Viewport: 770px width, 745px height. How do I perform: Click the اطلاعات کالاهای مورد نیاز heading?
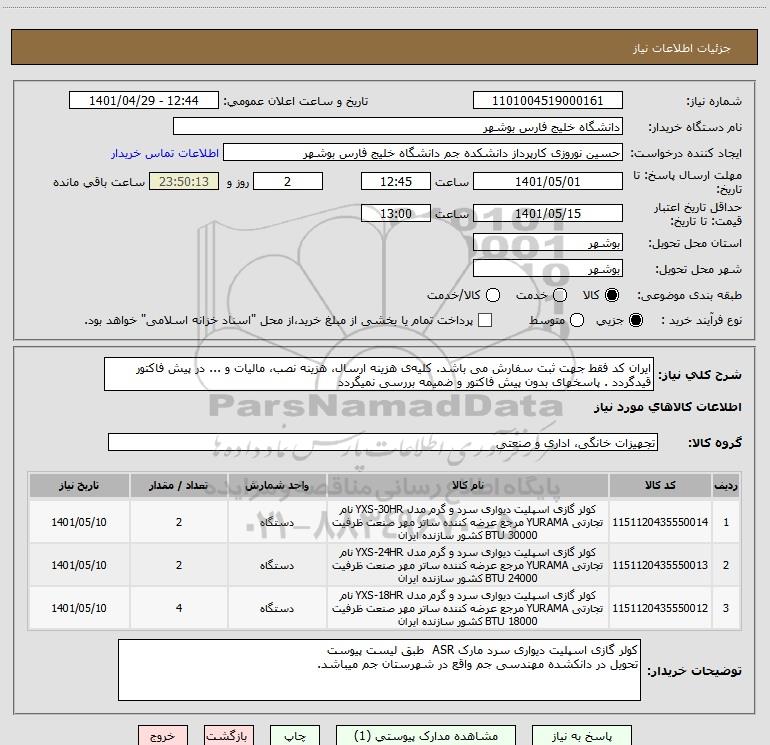667,407
